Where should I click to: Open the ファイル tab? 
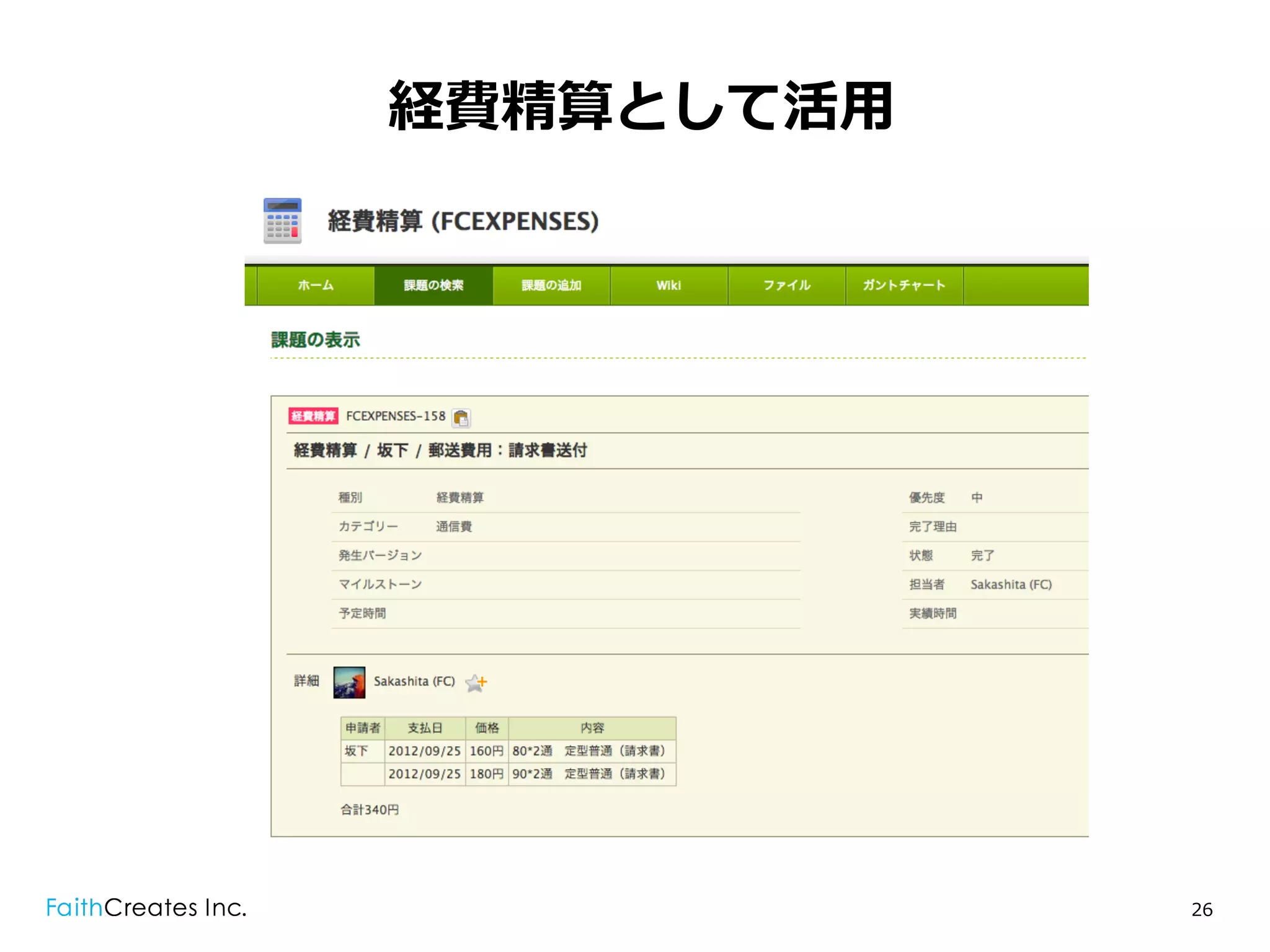(x=786, y=285)
